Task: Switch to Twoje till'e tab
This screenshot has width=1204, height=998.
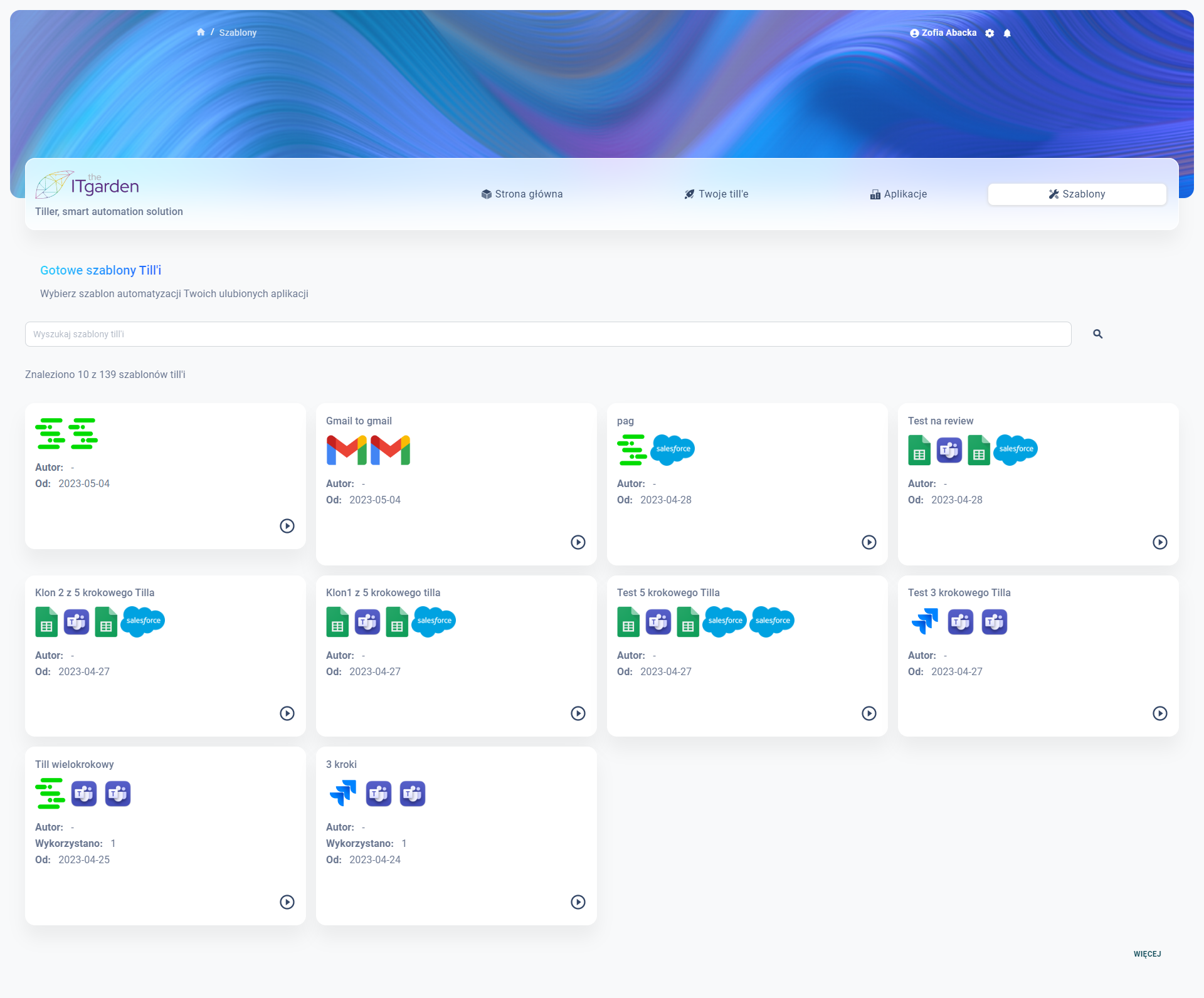Action: point(716,194)
